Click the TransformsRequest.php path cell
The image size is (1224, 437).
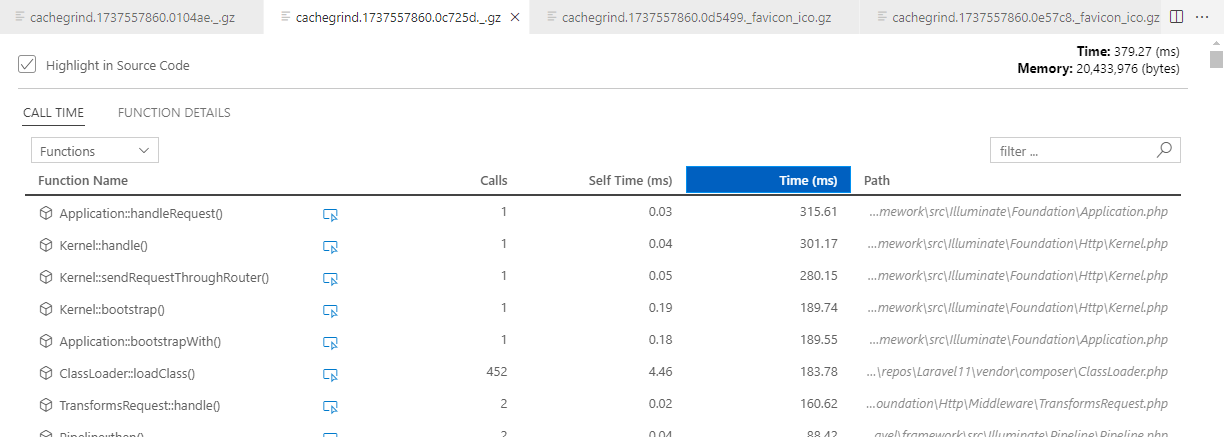1018,404
